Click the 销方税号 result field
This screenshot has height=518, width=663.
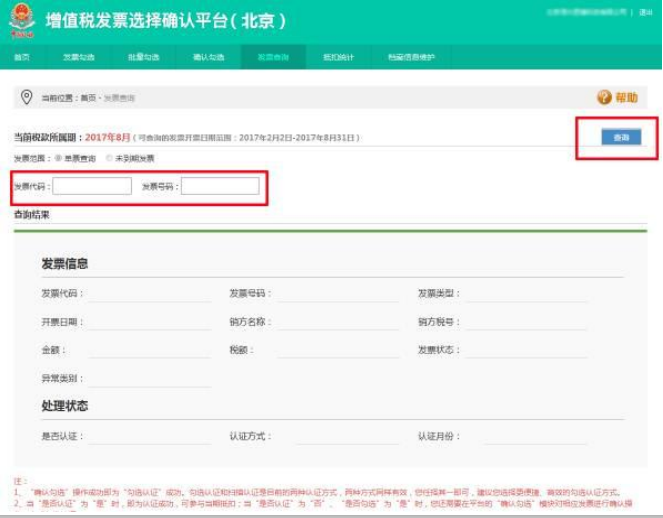pyautogui.click(x=526, y=322)
